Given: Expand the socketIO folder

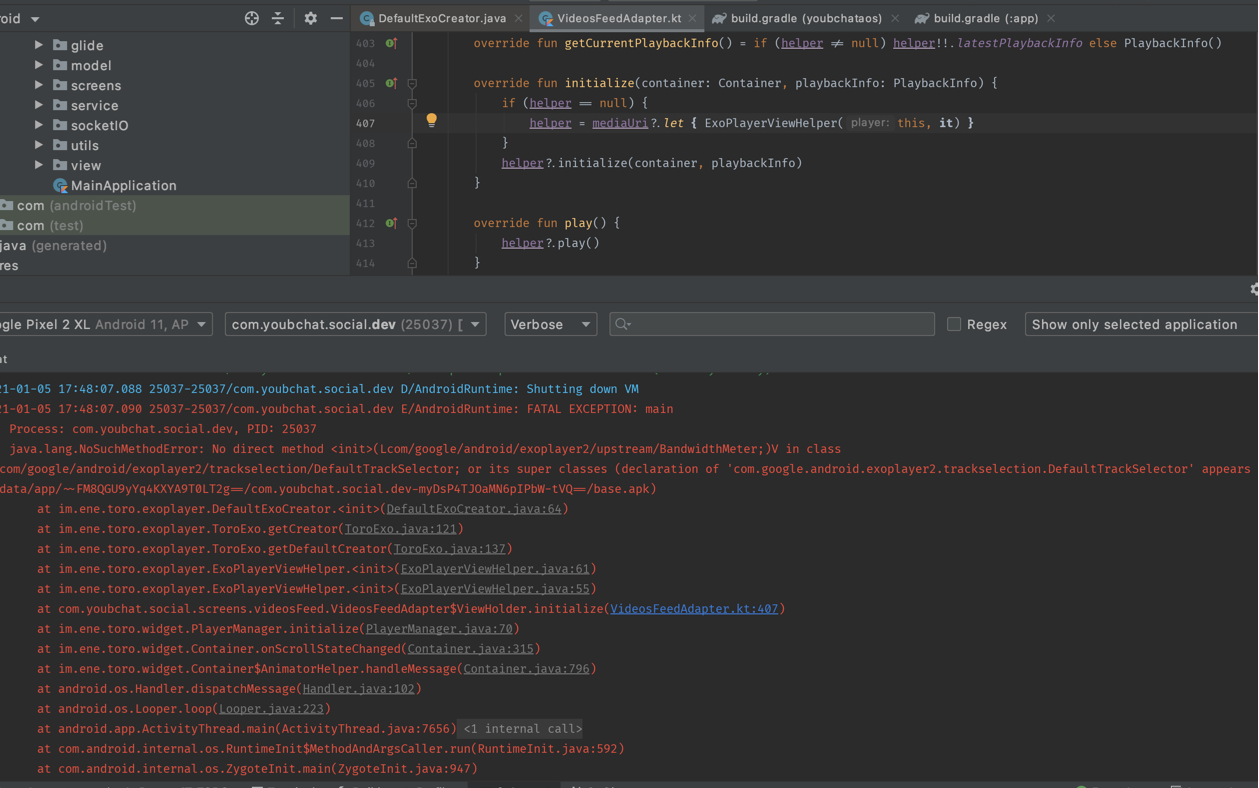Looking at the screenshot, I should (39, 125).
